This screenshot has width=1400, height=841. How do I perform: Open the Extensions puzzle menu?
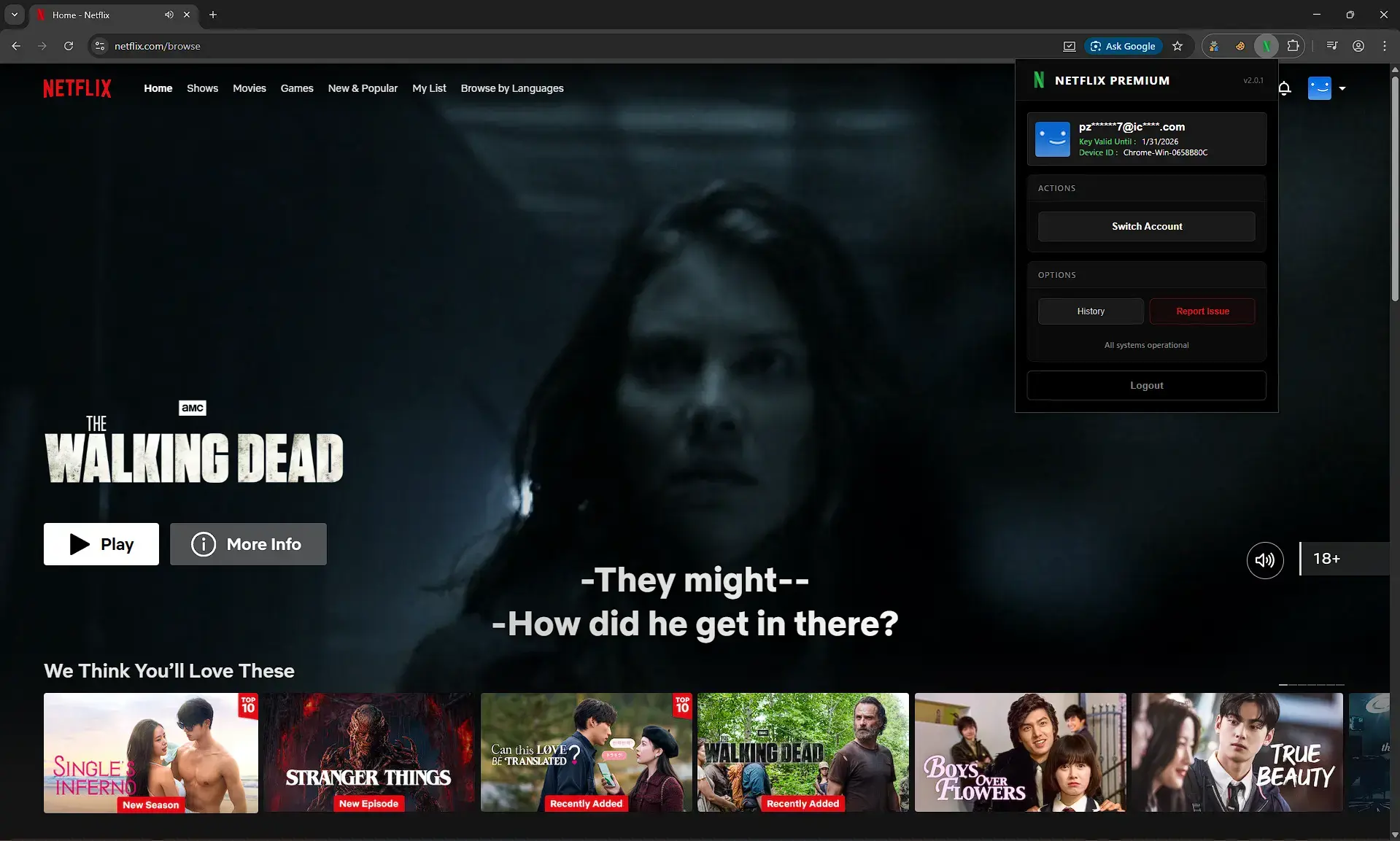(1293, 46)
